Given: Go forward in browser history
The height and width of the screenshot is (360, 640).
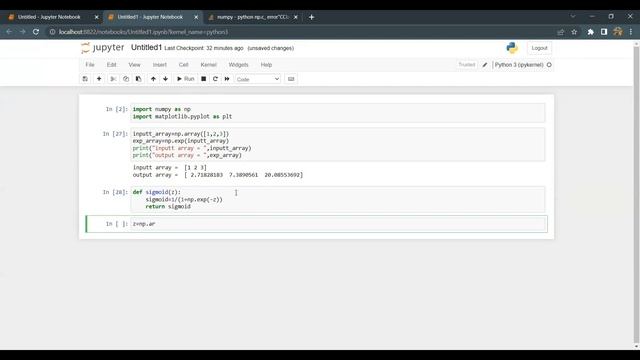Looking at the screenshot, I should tap(22, 32).
